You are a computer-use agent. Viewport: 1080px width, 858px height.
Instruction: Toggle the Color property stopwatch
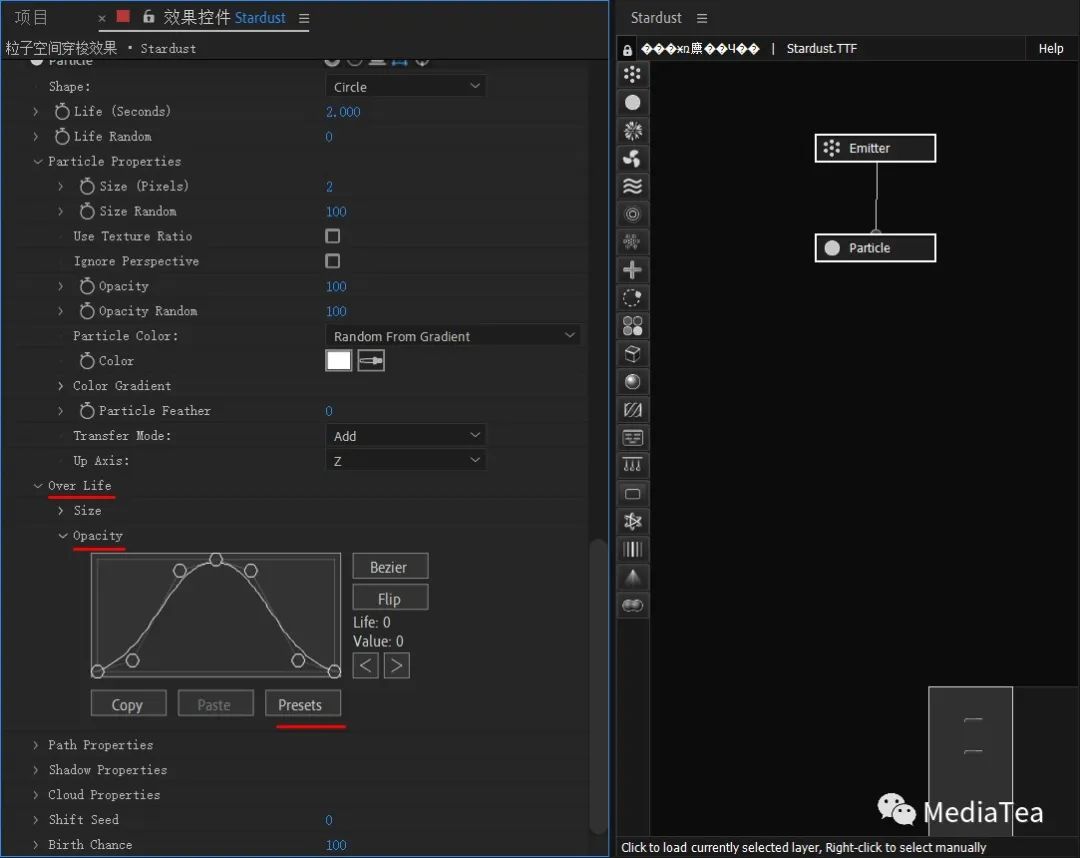click(87, 361)
